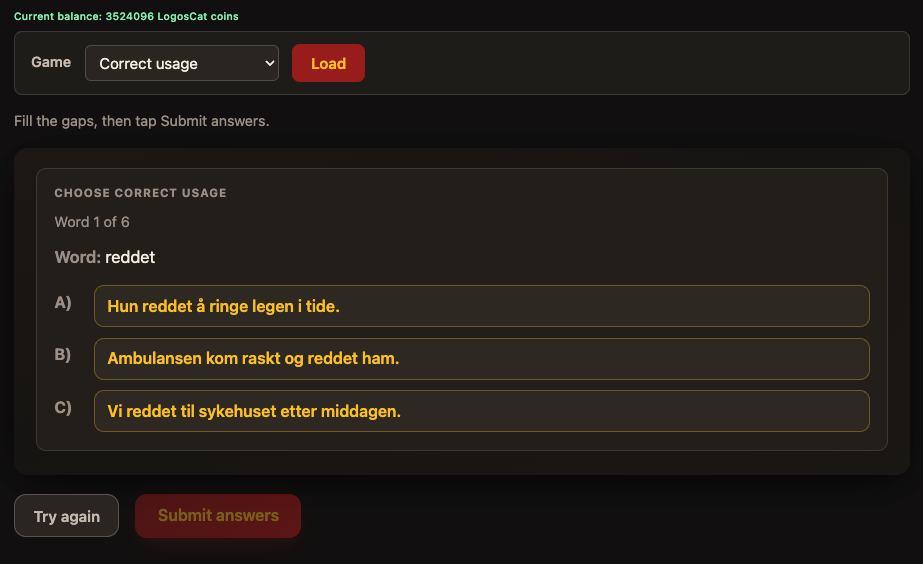This screenshot has width=923, height=564.
Task: Click the balance number 3524096
Action: pos(129,17)
